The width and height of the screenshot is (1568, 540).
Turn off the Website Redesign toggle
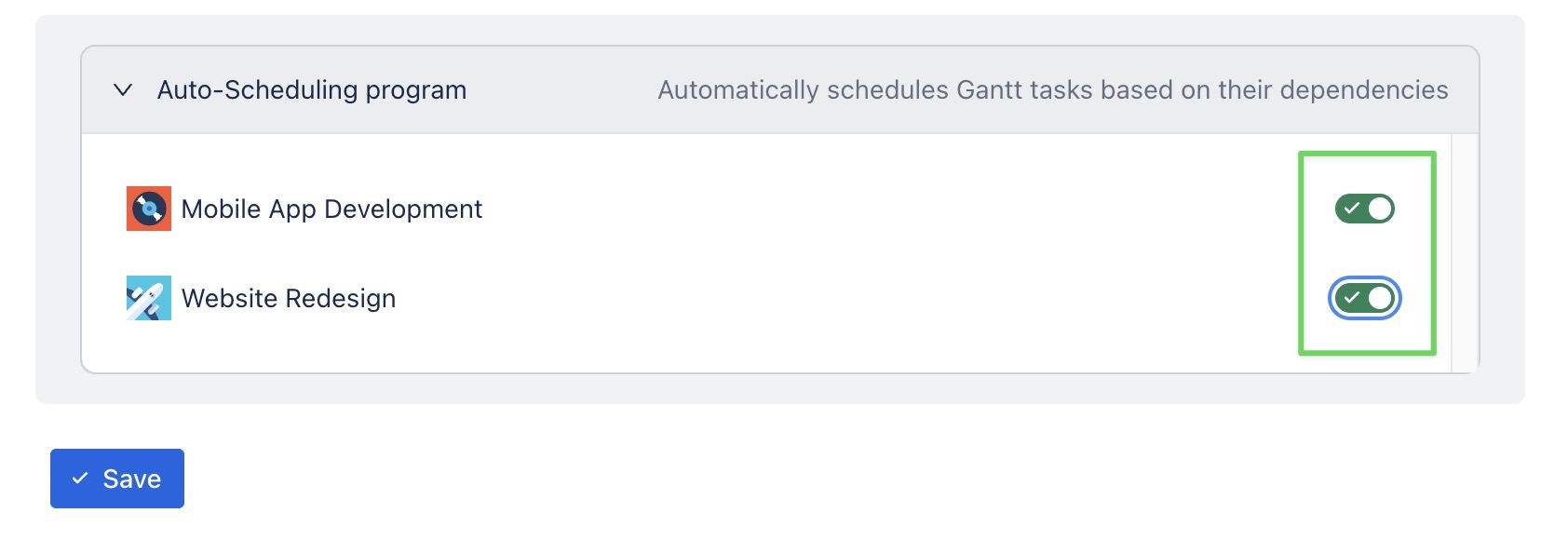coord(1364,298)
